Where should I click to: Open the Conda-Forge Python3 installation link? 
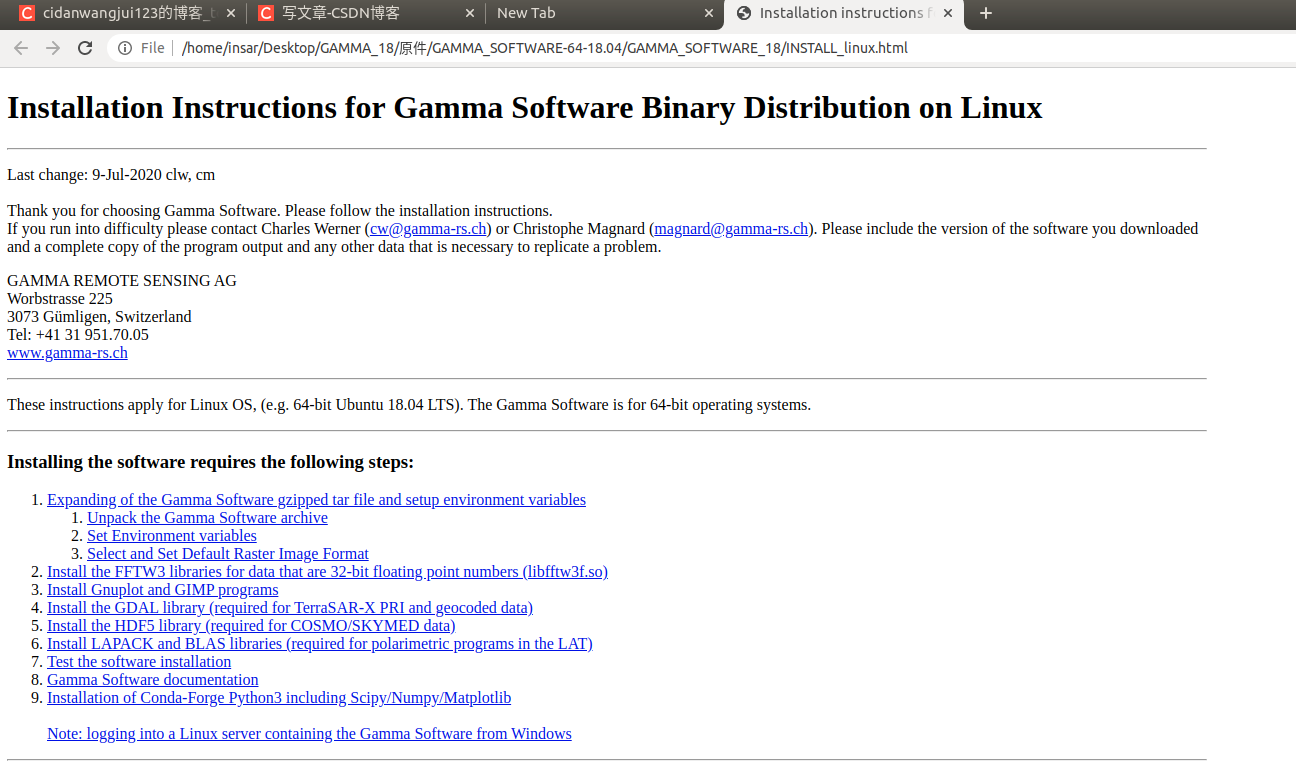pyautogui.click(x=279, y=697)
